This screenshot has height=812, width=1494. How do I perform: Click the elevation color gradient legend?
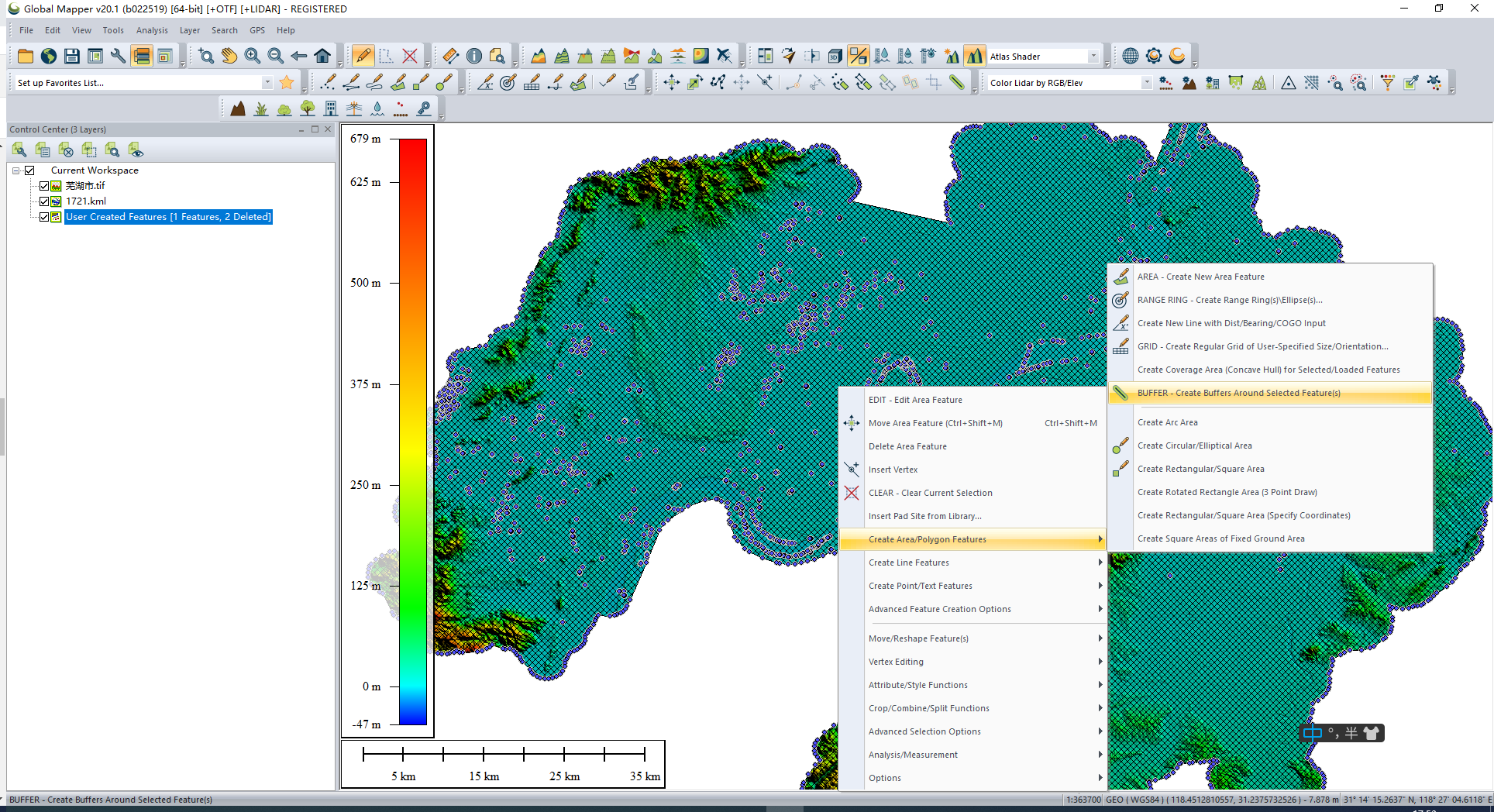point(412,431)
